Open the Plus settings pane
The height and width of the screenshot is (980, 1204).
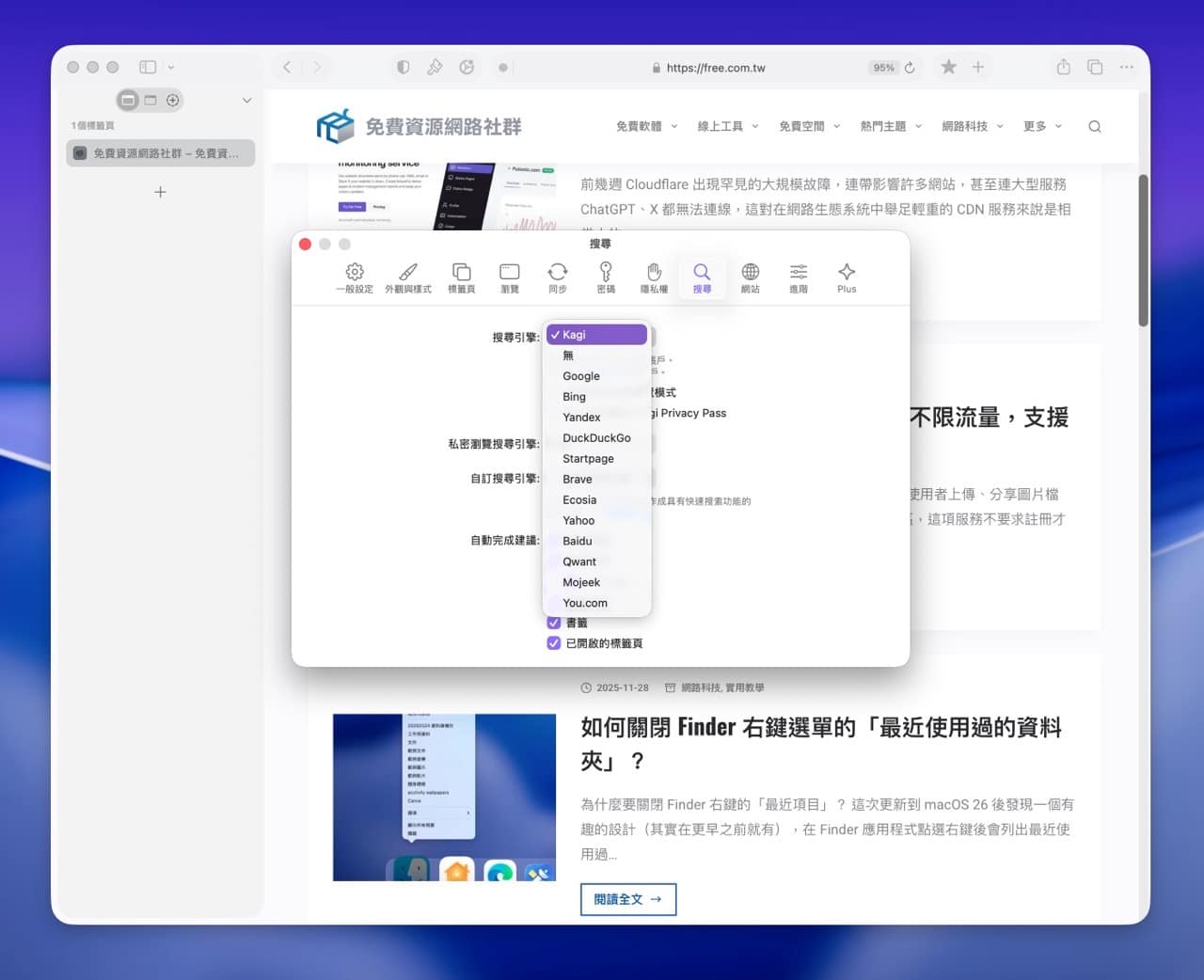pos(846,277)
